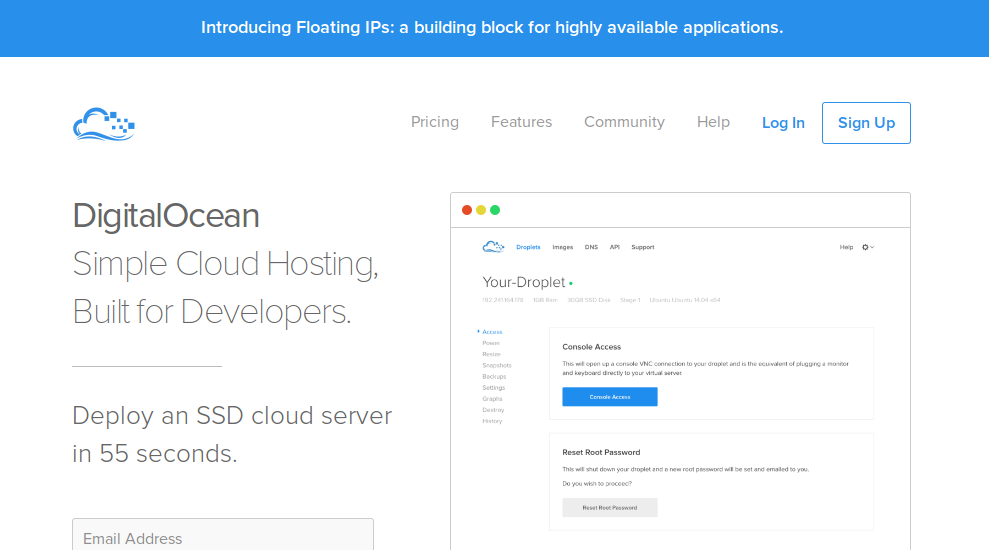Image resolution: width=989 pixels, height=550 pixels.
Task: Open the Floating IPs announcement banner
Action: coord(492,28)
